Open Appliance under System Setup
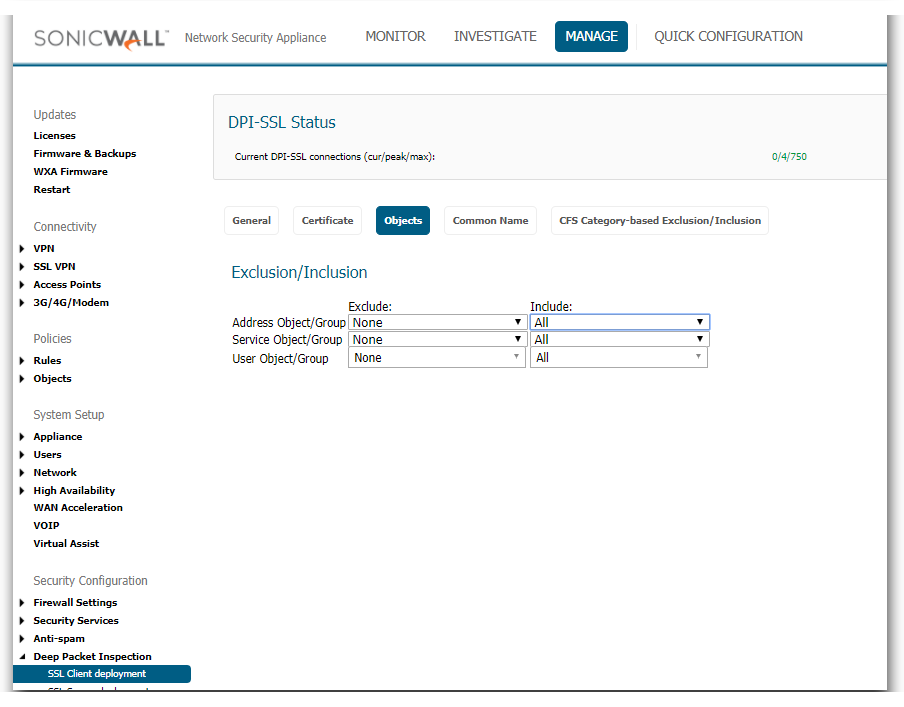The width and height of the screenshot is (904, 707). (x=58, y=437)
